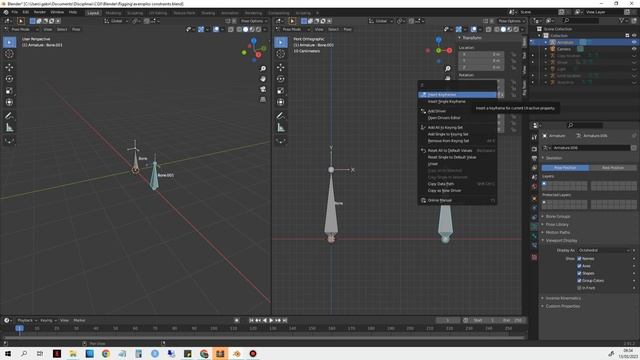Image resolution: width=640 pixels, height=360 pixels.
Task: Click the pan hand gizmo in left viewport
Action: (x=263, y=79)
